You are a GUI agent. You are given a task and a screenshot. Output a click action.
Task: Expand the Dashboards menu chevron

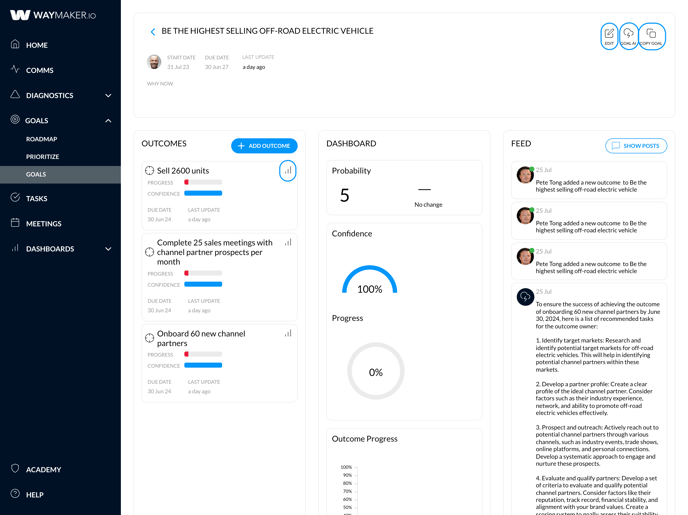pos(108,249)
